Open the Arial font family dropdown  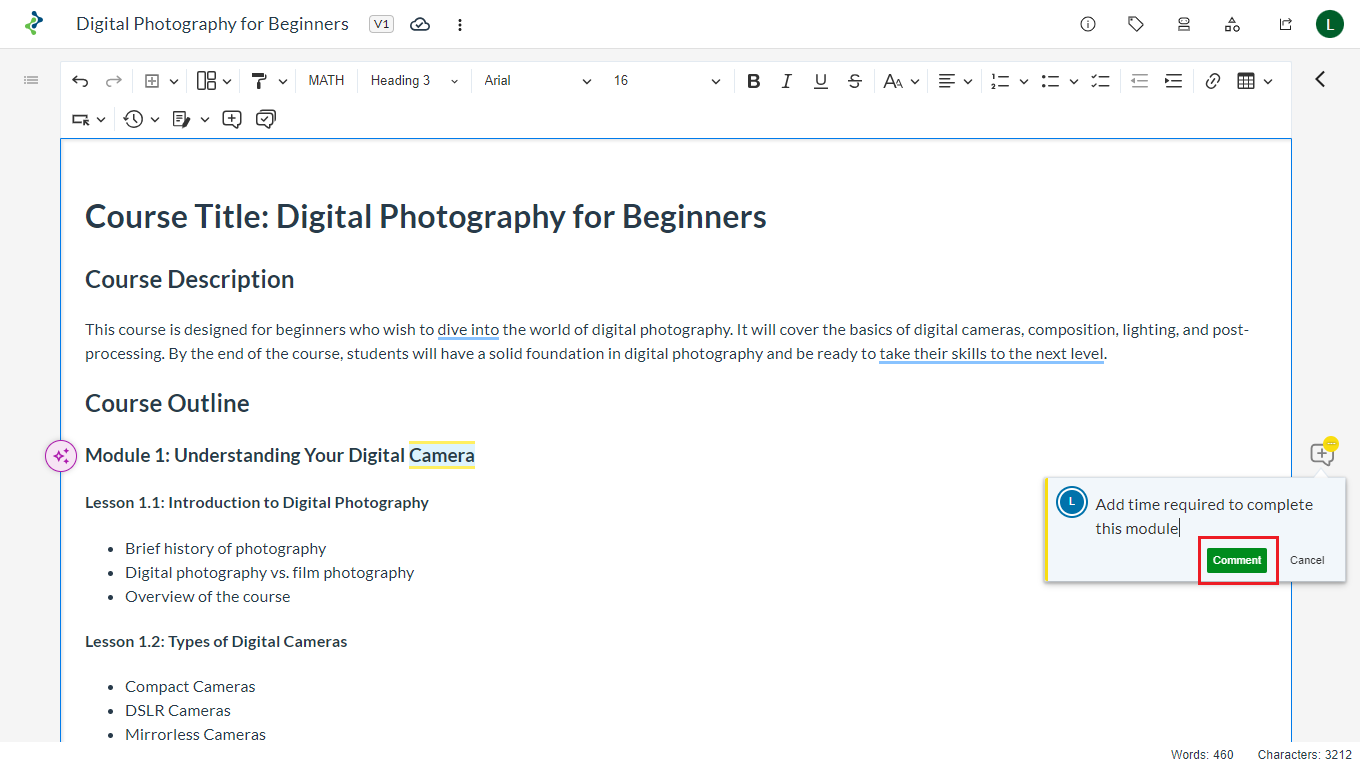tap(537, 81)
